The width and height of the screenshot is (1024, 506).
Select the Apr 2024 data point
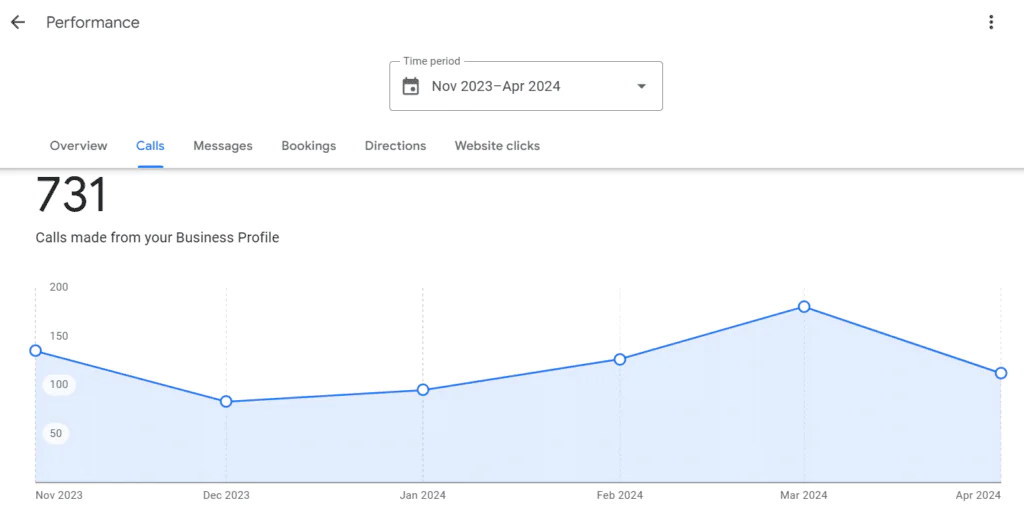(1001, 373)
